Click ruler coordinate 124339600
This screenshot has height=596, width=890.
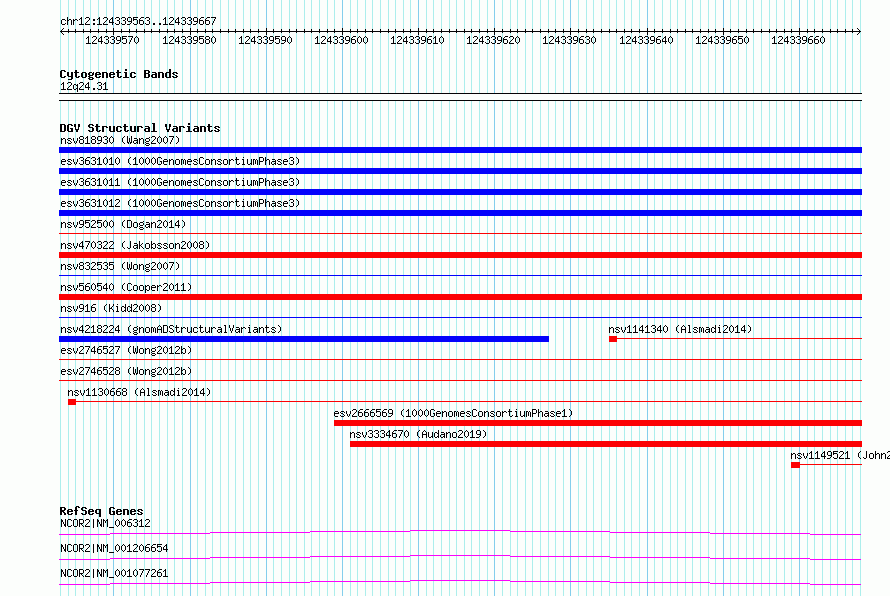click(x=341, y=40)
